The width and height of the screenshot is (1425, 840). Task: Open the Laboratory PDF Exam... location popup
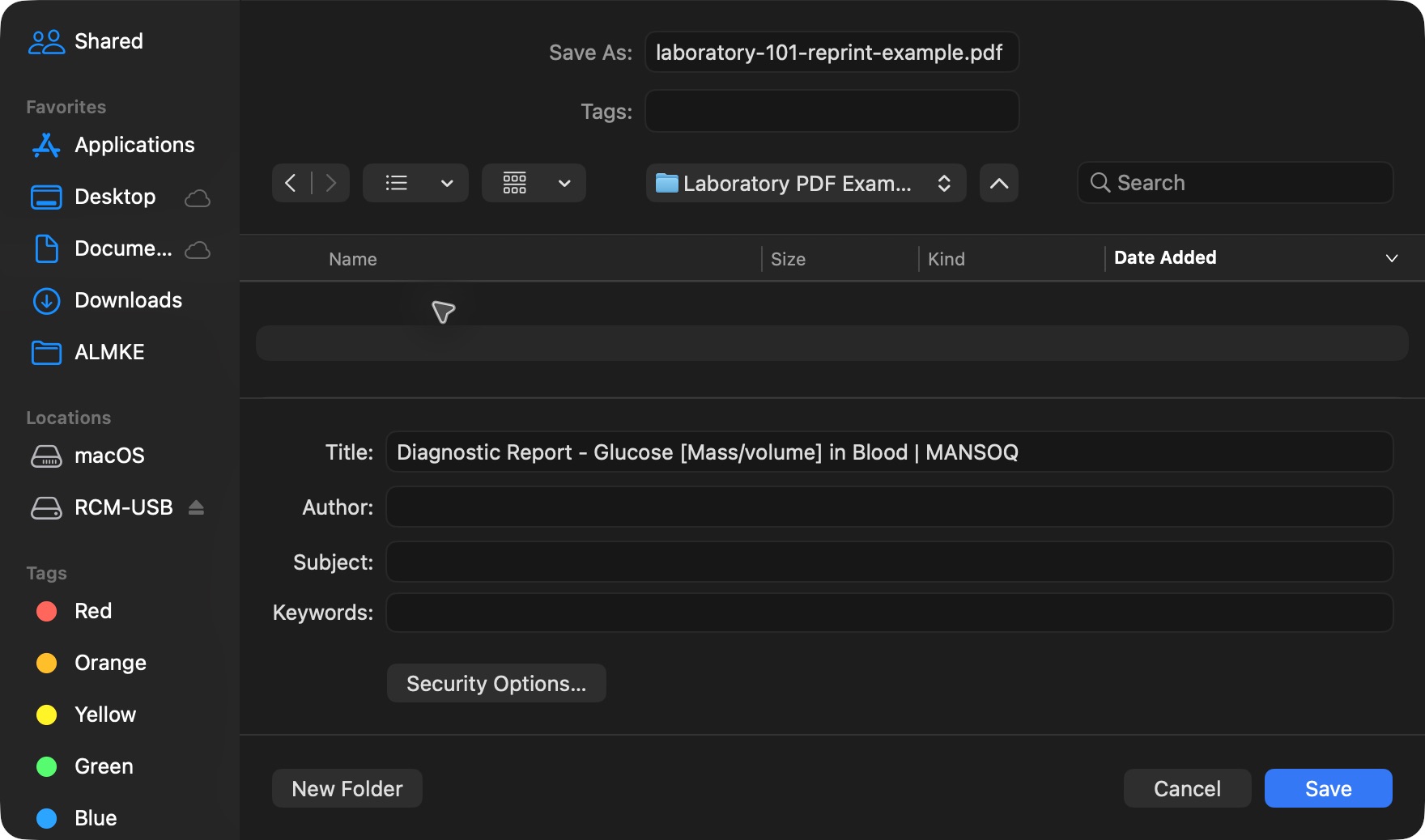(806, 183)
